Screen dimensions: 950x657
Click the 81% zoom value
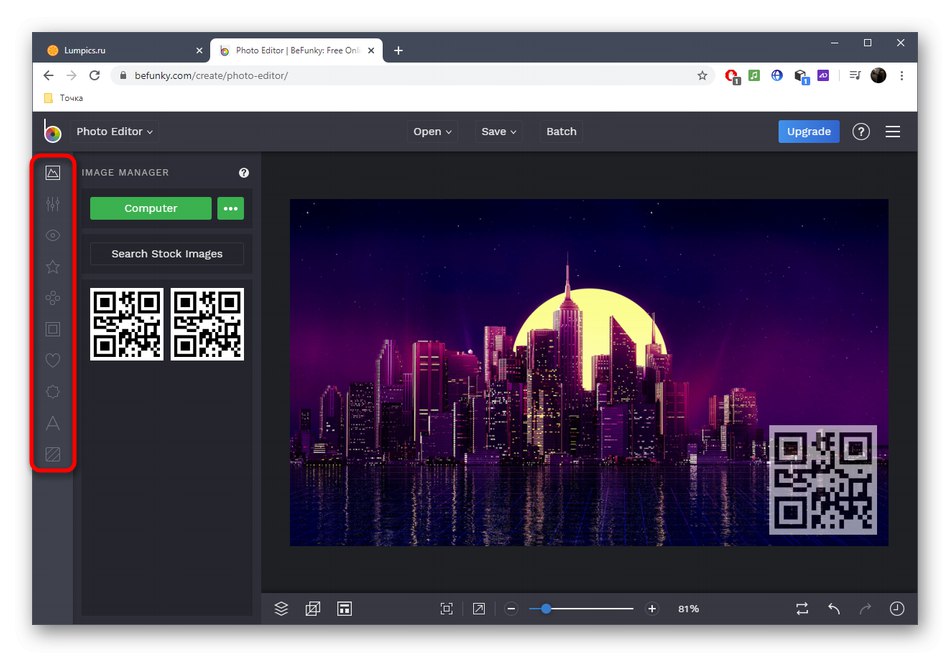coord(688,609)
